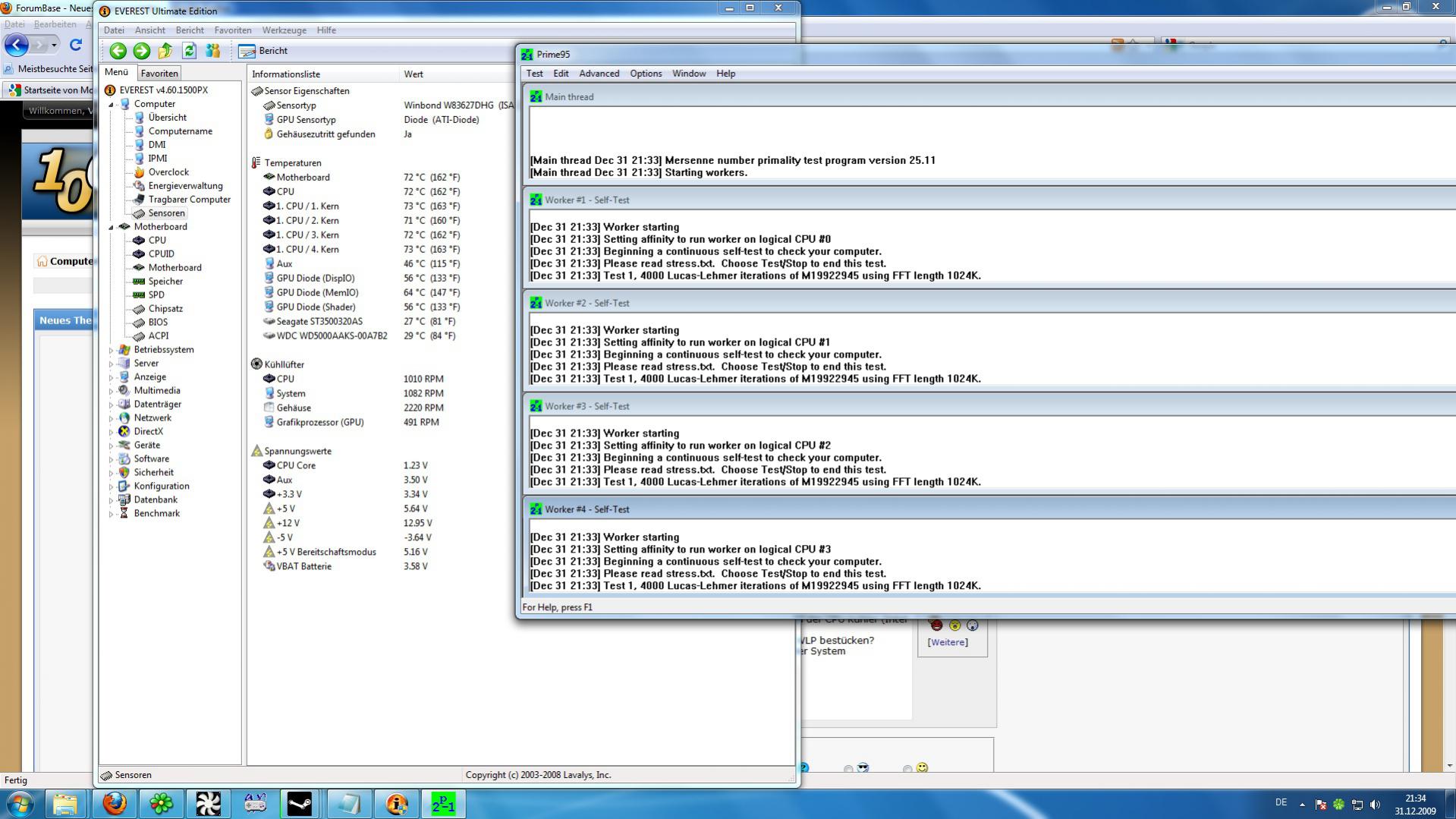Expand the Multimedia tree node

point(112,392)
